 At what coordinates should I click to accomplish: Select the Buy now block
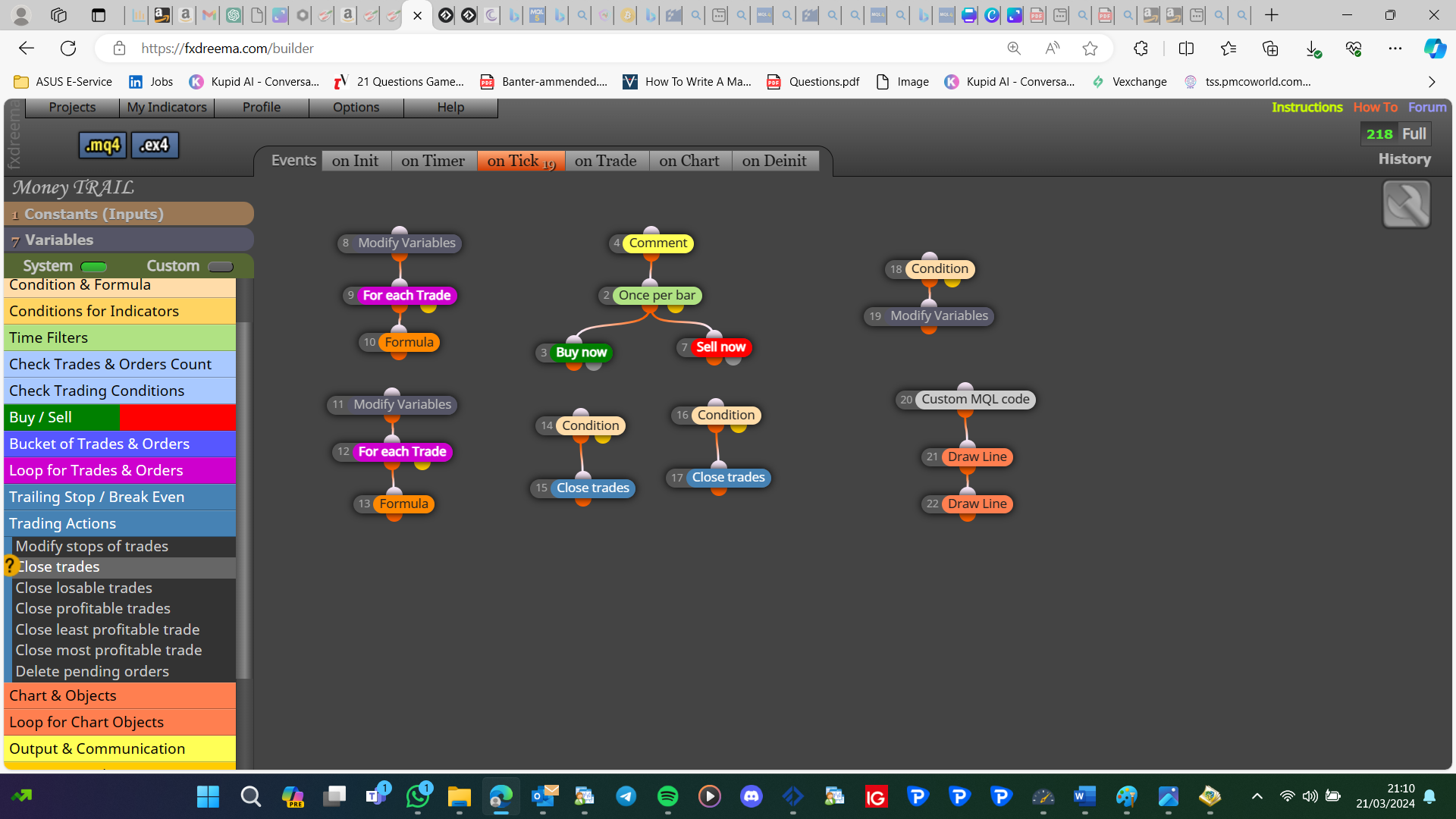coord(581,352)
